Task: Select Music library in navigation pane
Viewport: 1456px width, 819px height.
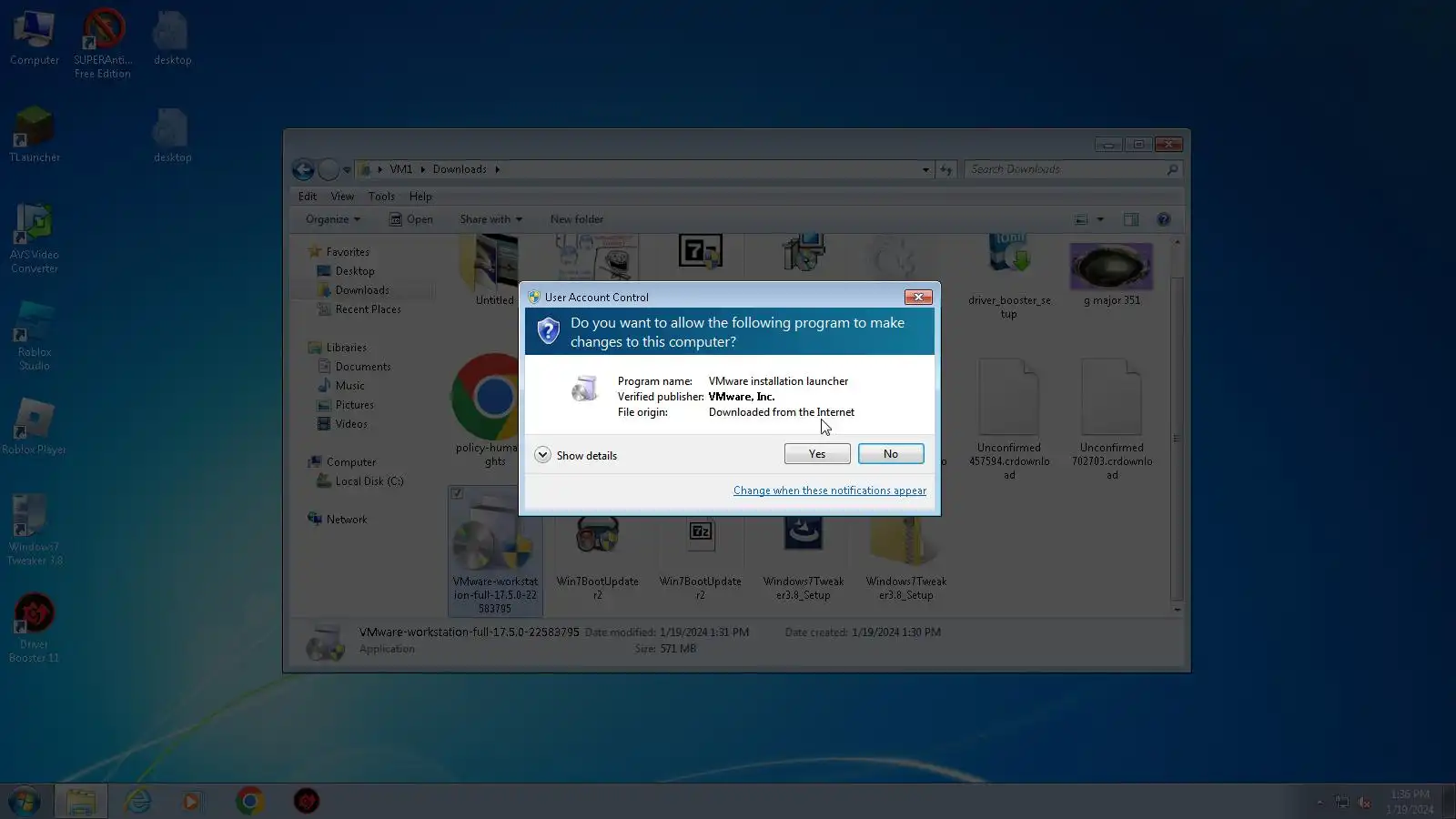Action: (341, 386)
